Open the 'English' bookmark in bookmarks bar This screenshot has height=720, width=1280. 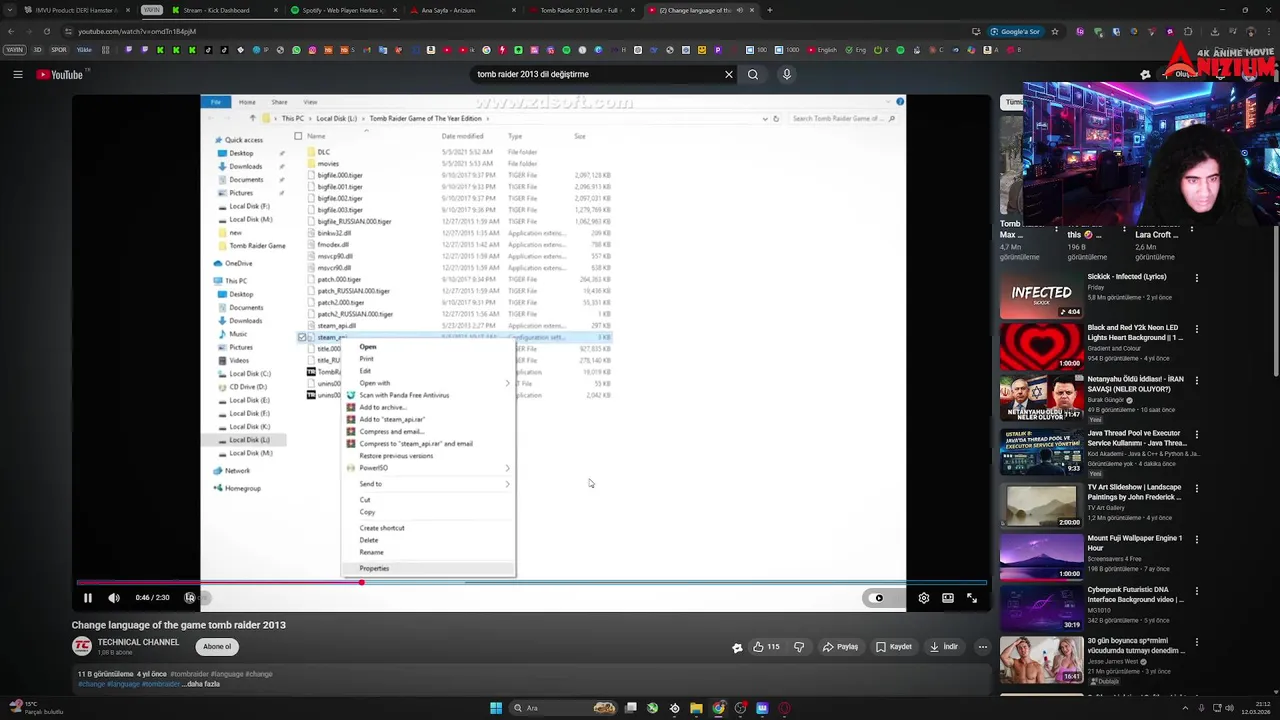(x=822, y=49)
